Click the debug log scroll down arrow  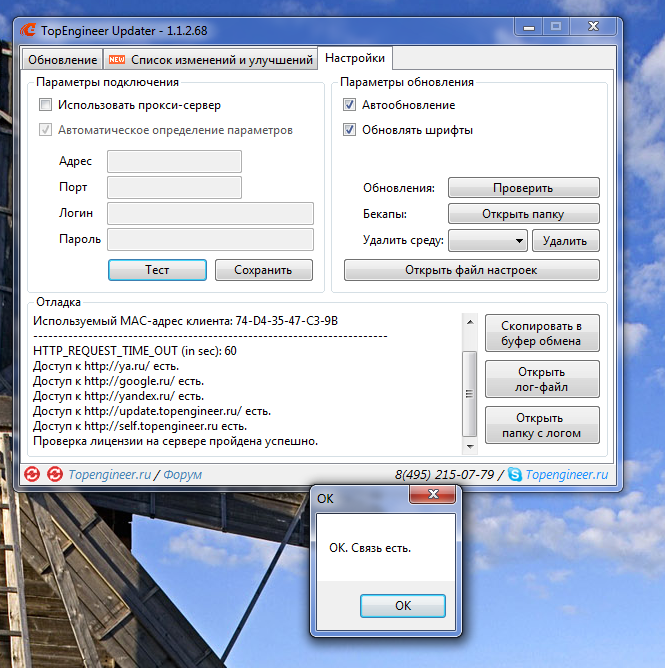click(x=470, y=446)
